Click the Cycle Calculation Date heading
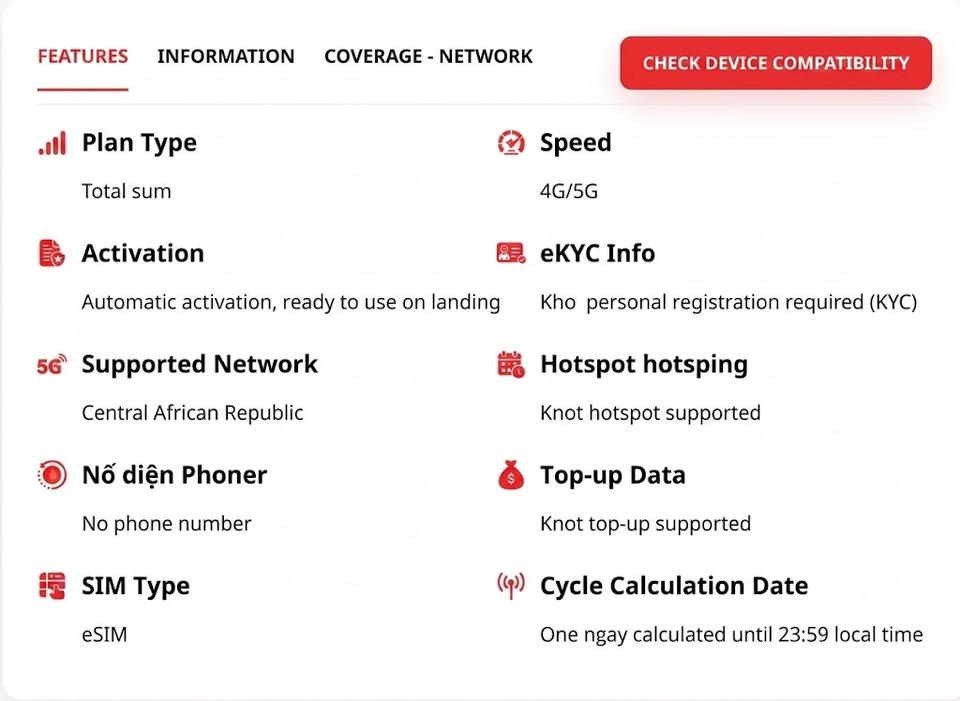The image size is (960, 701). (674, 586)
